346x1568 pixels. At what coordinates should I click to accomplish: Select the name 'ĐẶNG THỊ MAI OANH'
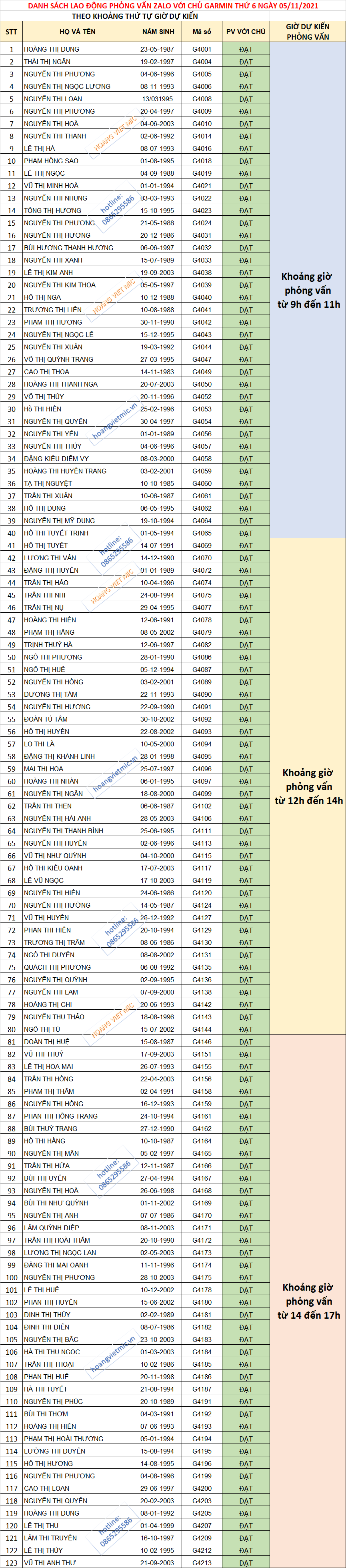pyautogui.click(x=56, y=1265)
